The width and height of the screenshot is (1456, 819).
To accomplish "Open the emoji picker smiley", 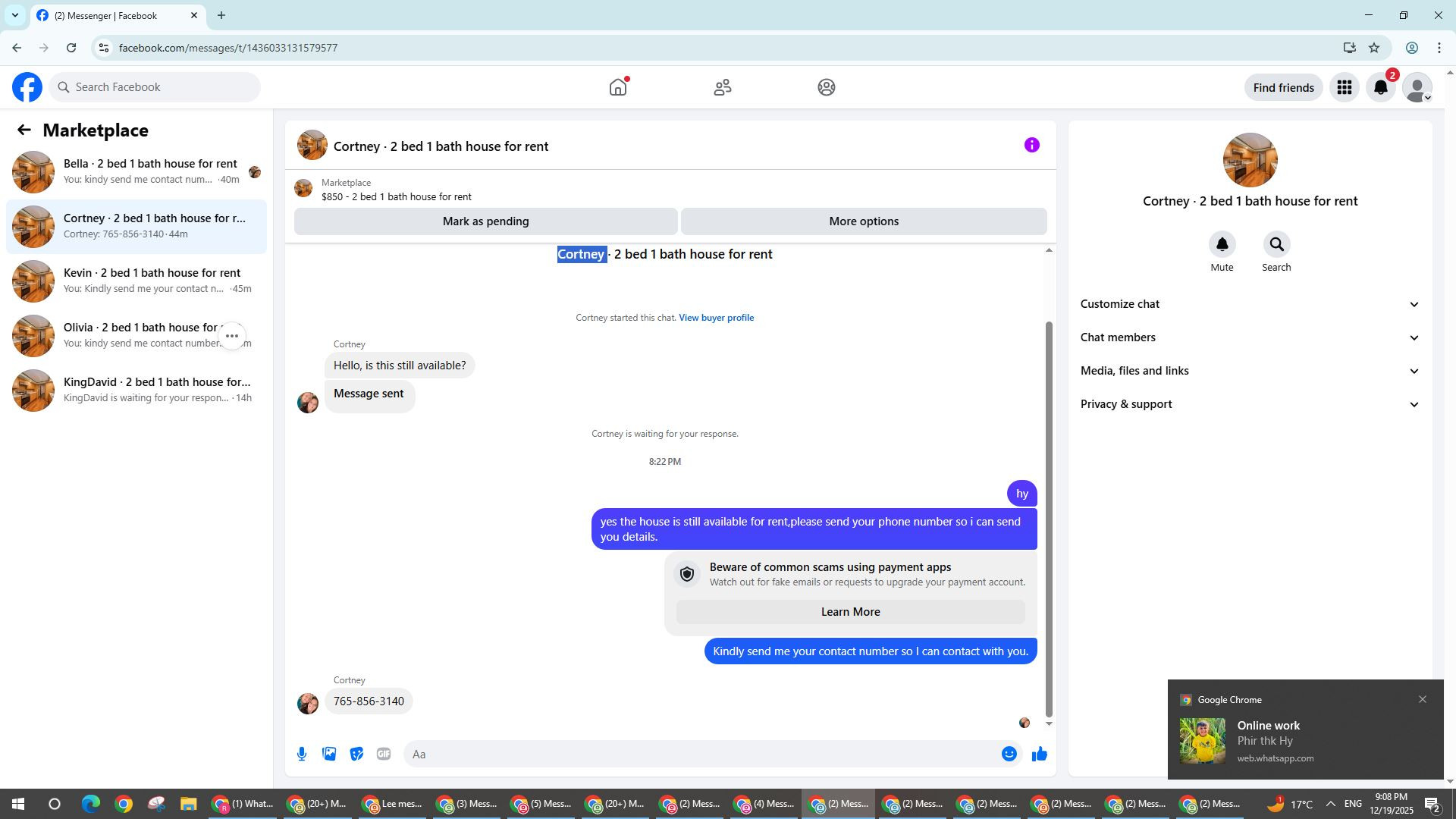I will 1009,754.
